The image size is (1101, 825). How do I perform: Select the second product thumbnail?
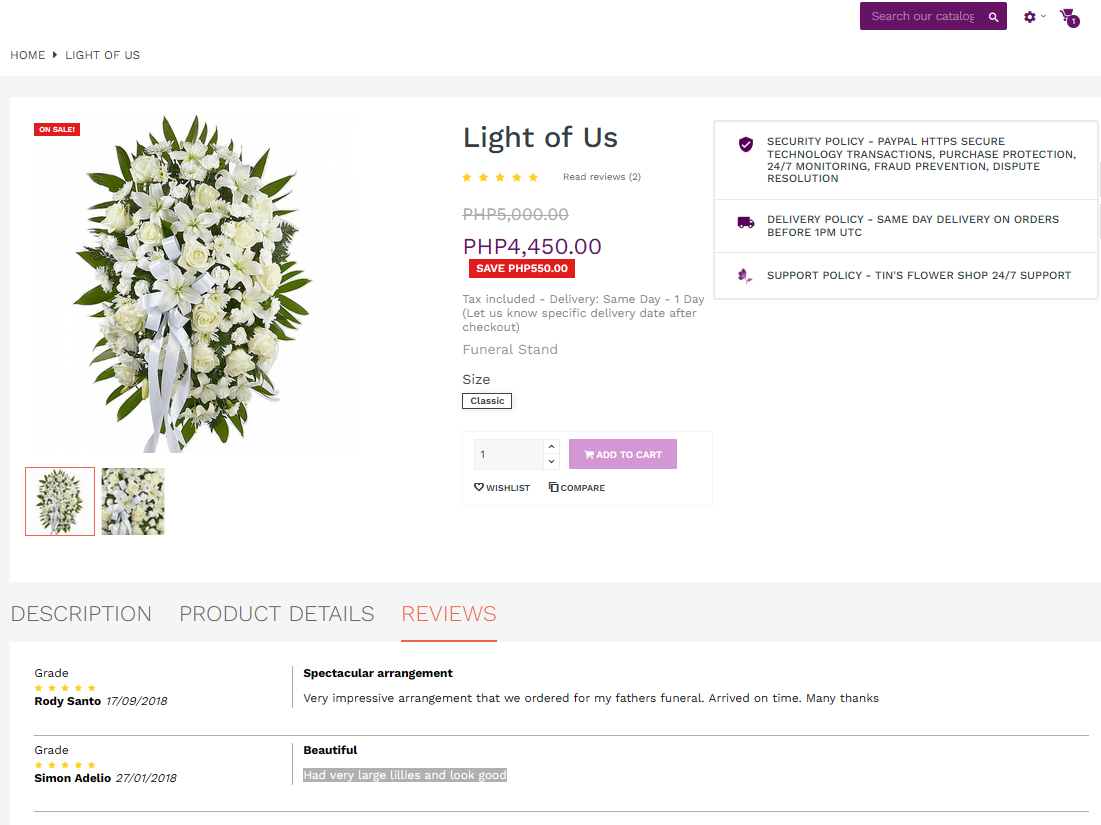(133, 502)
